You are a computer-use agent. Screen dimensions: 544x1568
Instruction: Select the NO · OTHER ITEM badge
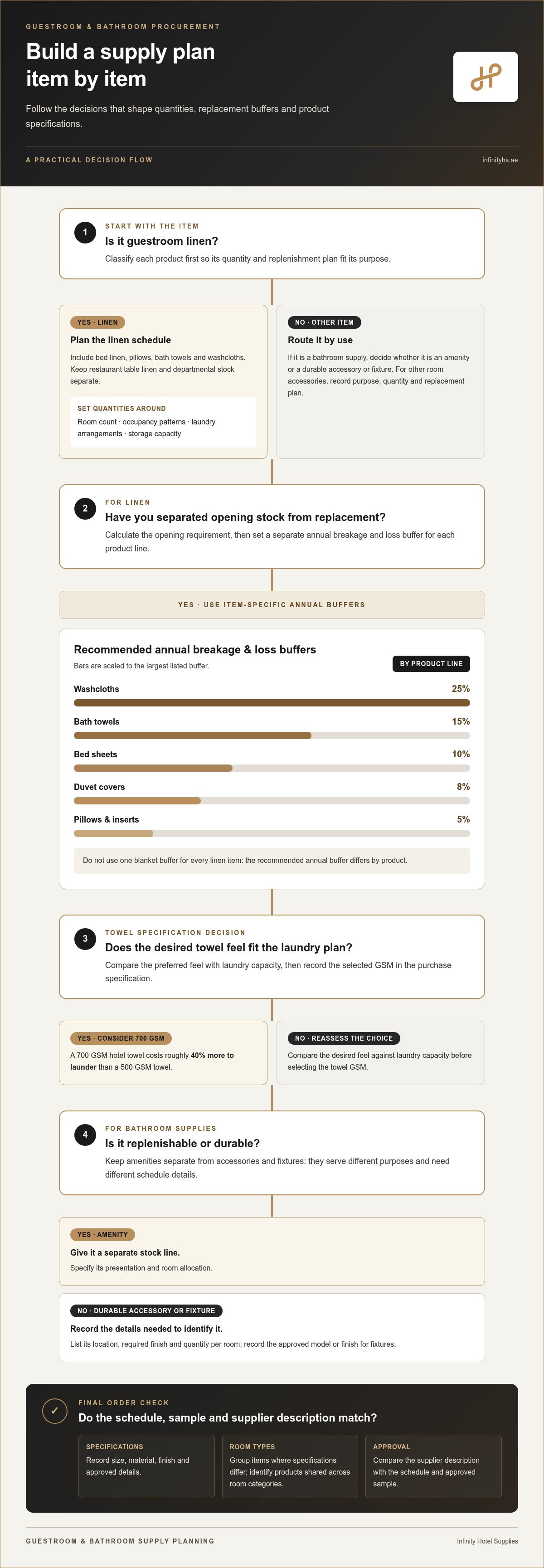tap(324, 322)
